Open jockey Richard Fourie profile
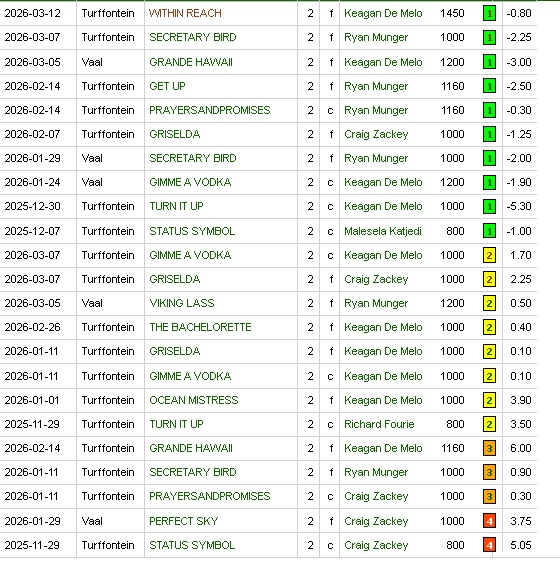 click(379, 424)
